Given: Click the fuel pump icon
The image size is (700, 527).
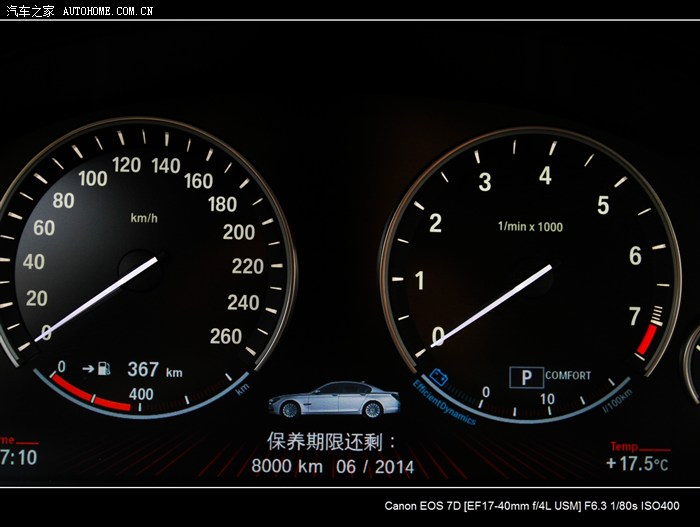Looking at the screenshot, I should pos(105,369).
